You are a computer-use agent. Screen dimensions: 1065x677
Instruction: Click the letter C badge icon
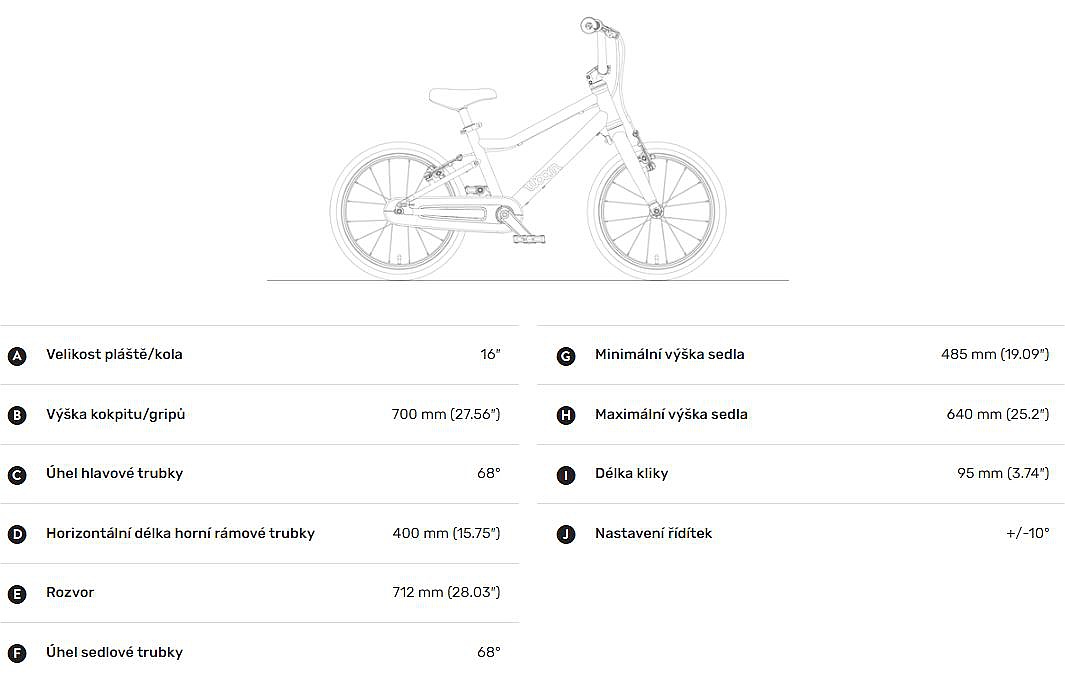pos(17,475)
